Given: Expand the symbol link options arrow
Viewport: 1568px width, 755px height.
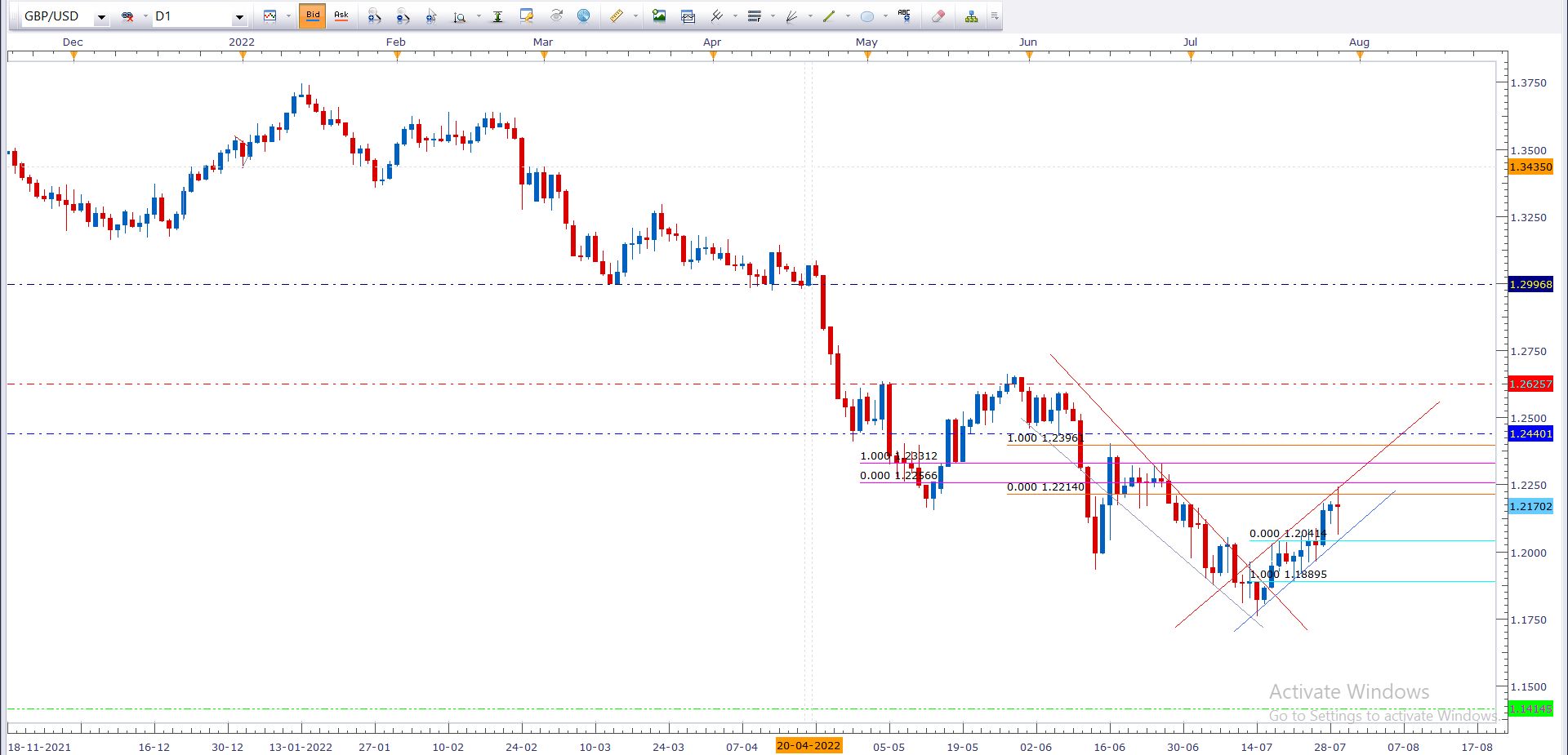Looking at the screenshot, I should pos(145,16).
